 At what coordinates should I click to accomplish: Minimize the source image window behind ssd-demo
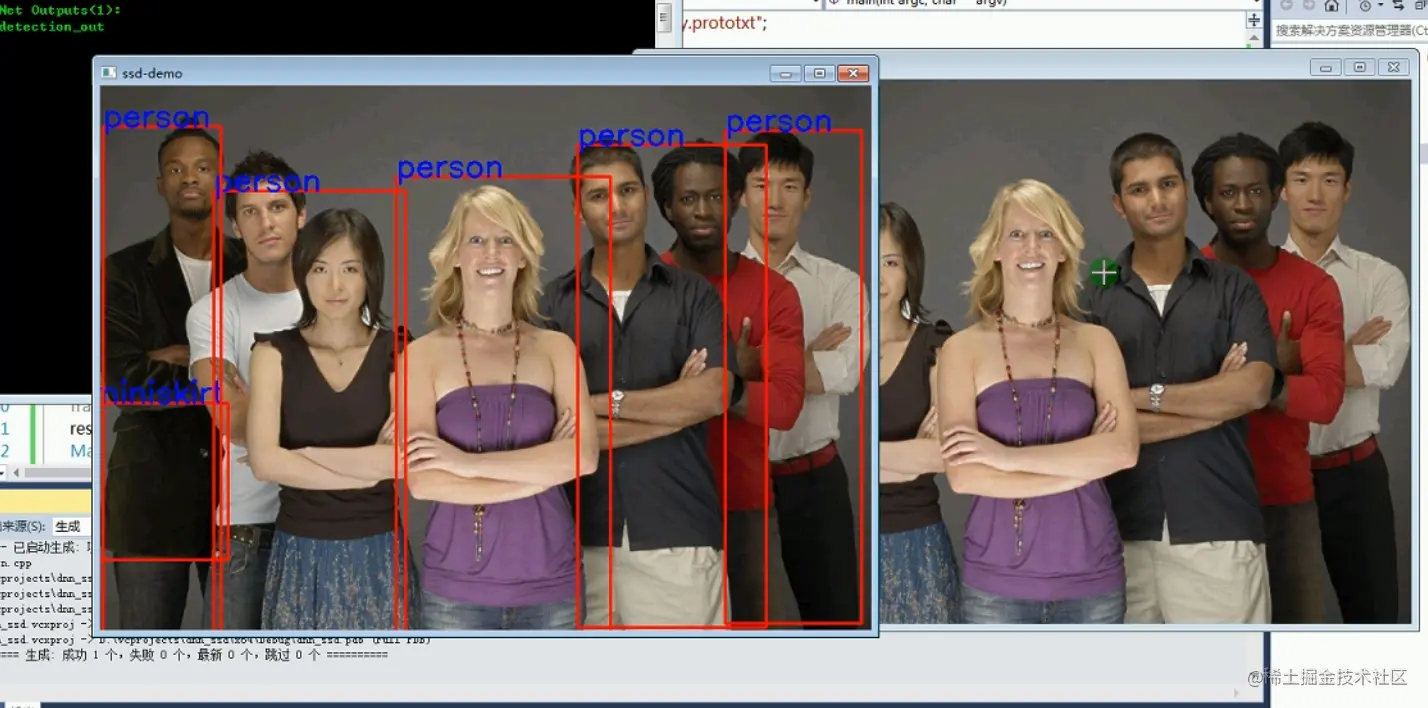pos(1326,67)
